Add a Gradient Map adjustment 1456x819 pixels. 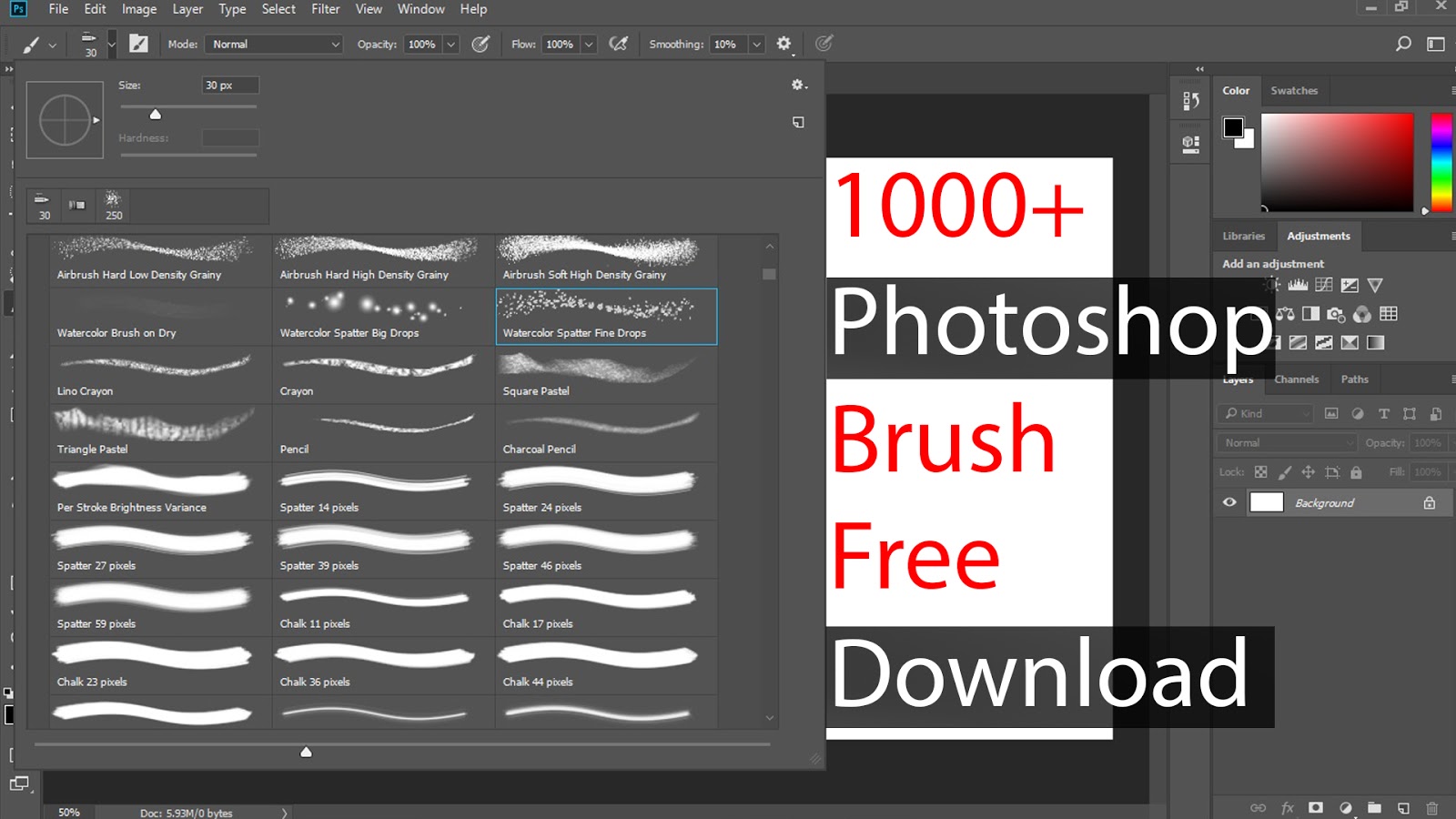pyautogui.click(x=1376, y=343)
